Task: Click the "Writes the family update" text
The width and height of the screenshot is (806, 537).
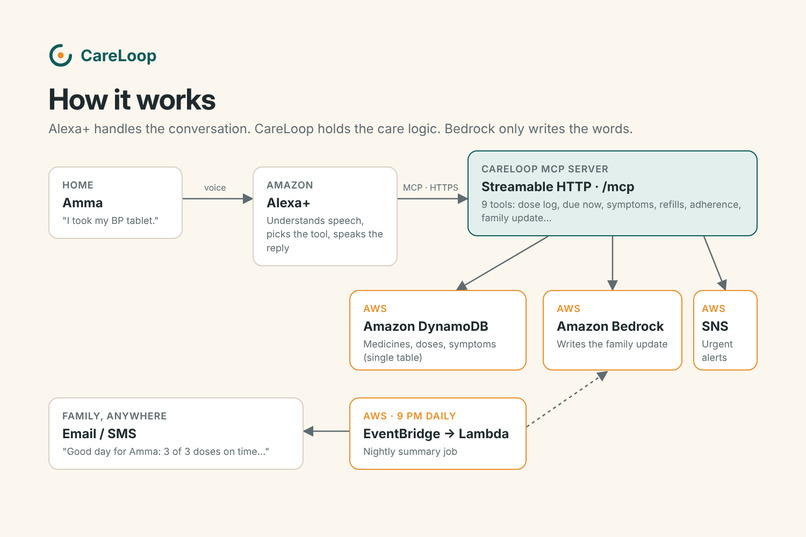Action: [x=612, y=344]
